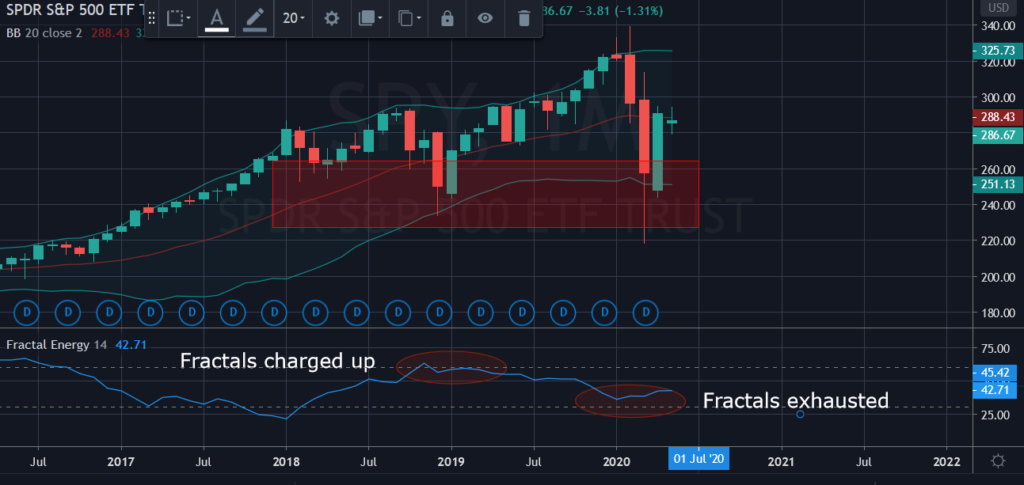Viewport: 1024px width, 485px height.
Task: Click the 2020 label on time axis
Action: tap(616, 462)
